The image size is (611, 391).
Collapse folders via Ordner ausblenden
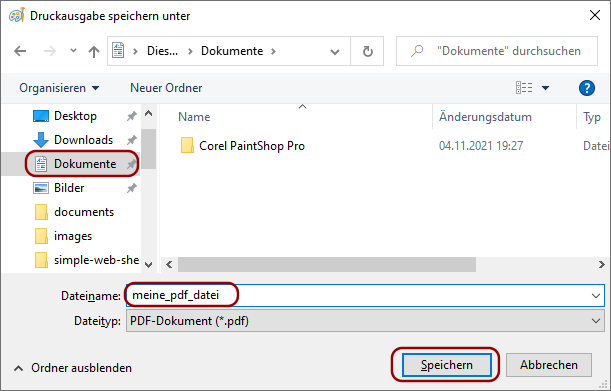(x=73, y=368)
